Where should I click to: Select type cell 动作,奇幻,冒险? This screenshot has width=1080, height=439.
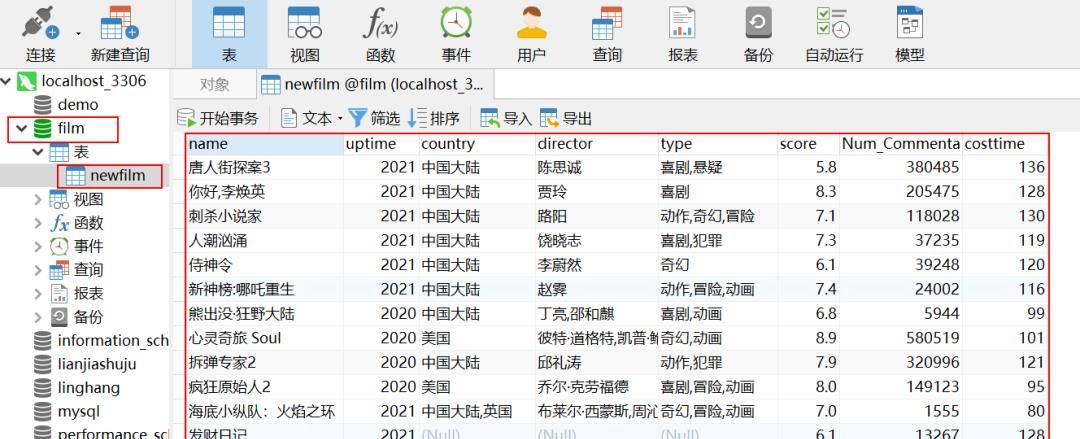point(717,216)
